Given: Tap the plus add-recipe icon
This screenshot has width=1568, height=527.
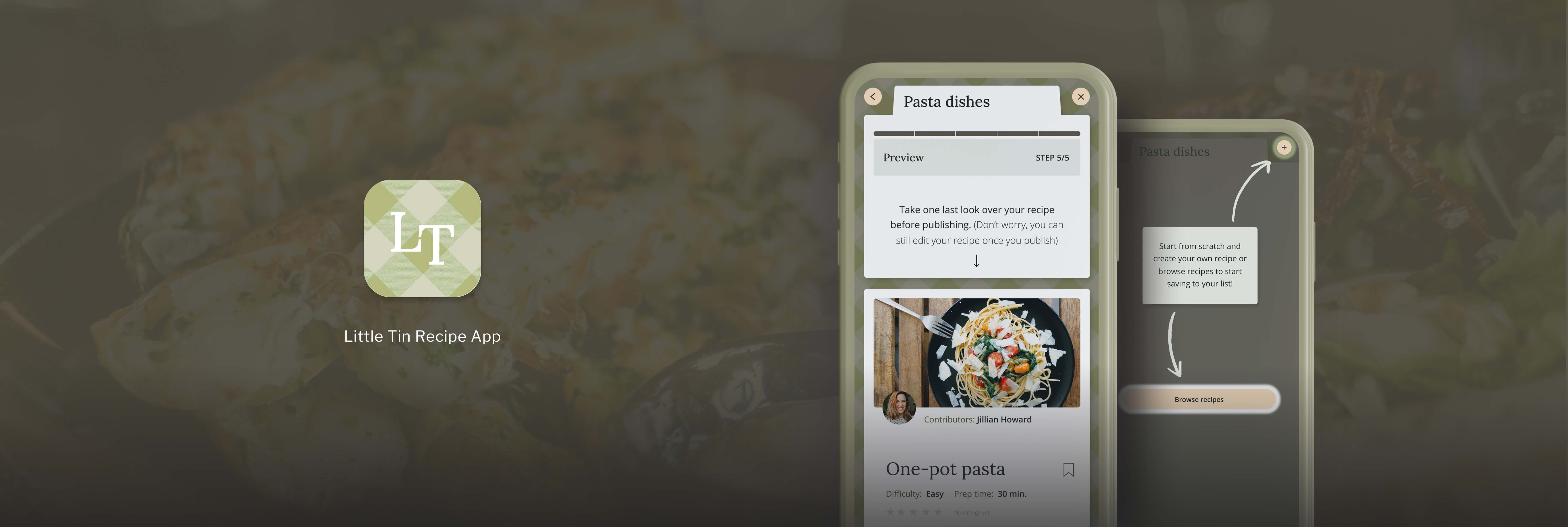Looking at the screenshot, I should click(1284, 147).
